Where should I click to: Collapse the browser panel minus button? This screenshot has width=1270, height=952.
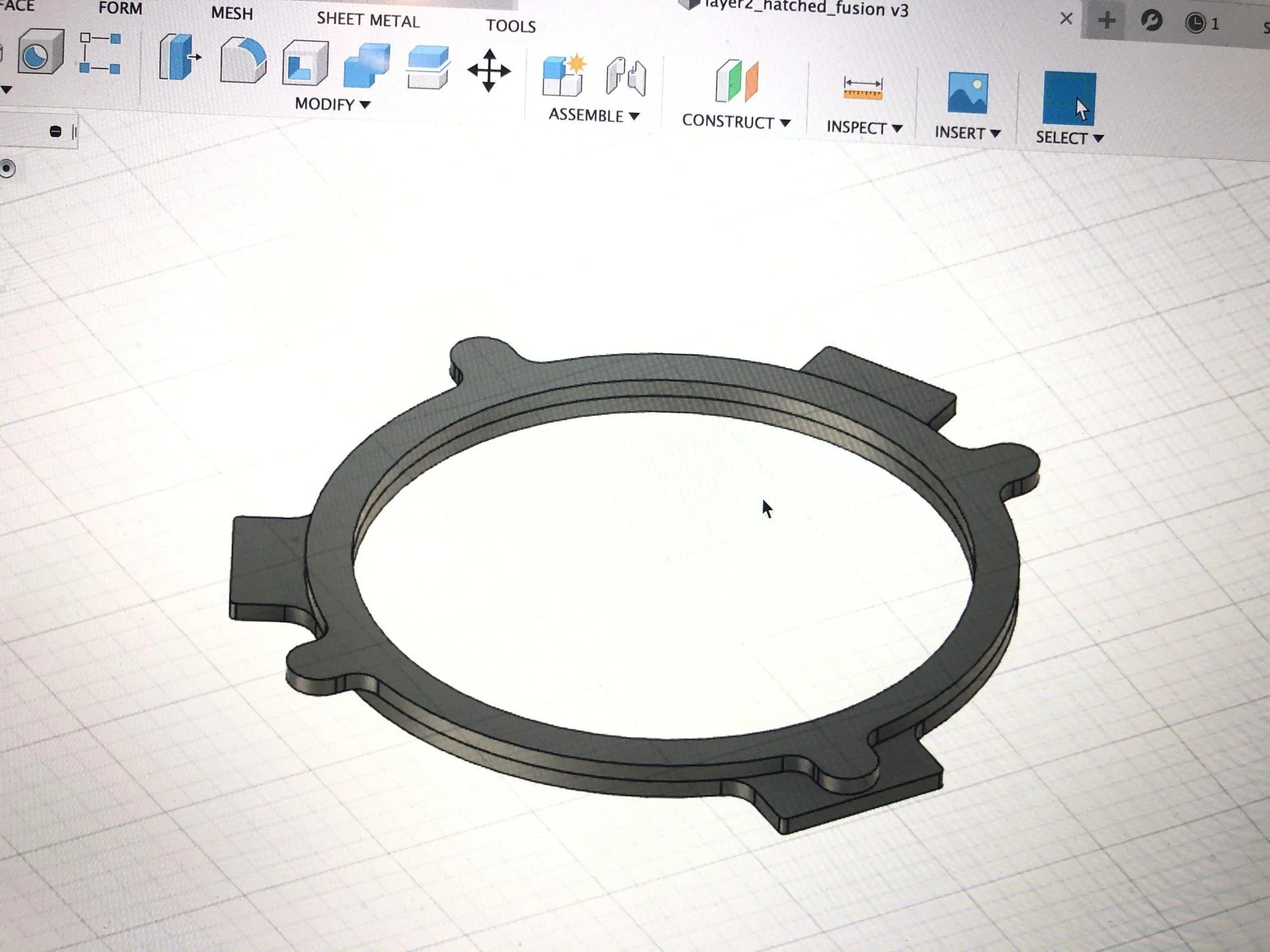[x=55, y=132]
